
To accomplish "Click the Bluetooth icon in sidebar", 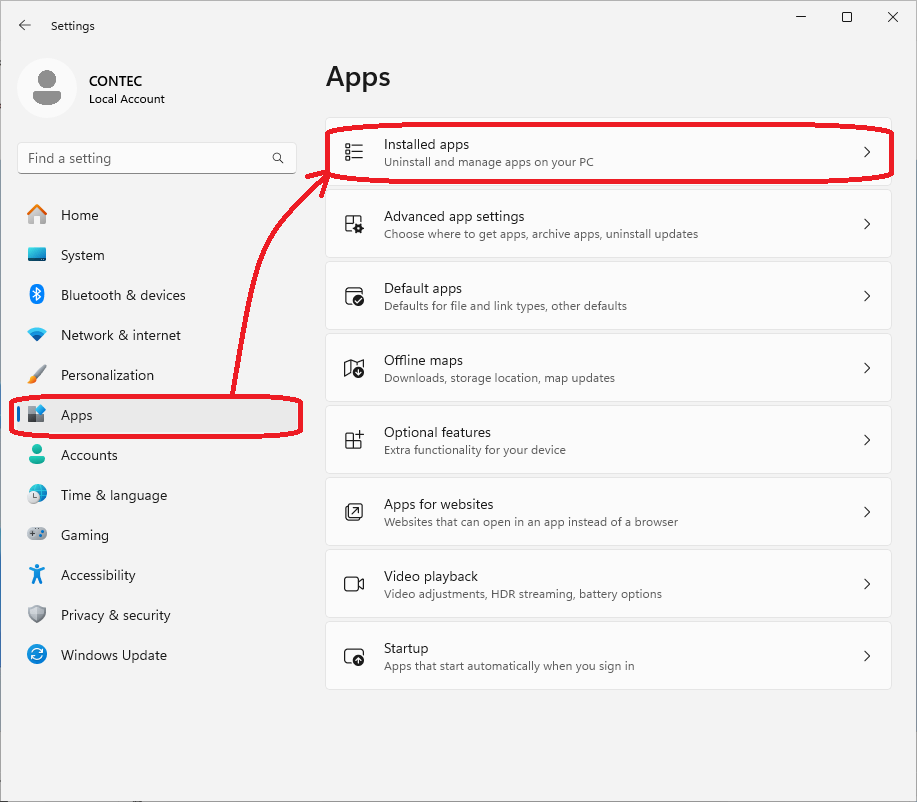I will tap(37, 294).
